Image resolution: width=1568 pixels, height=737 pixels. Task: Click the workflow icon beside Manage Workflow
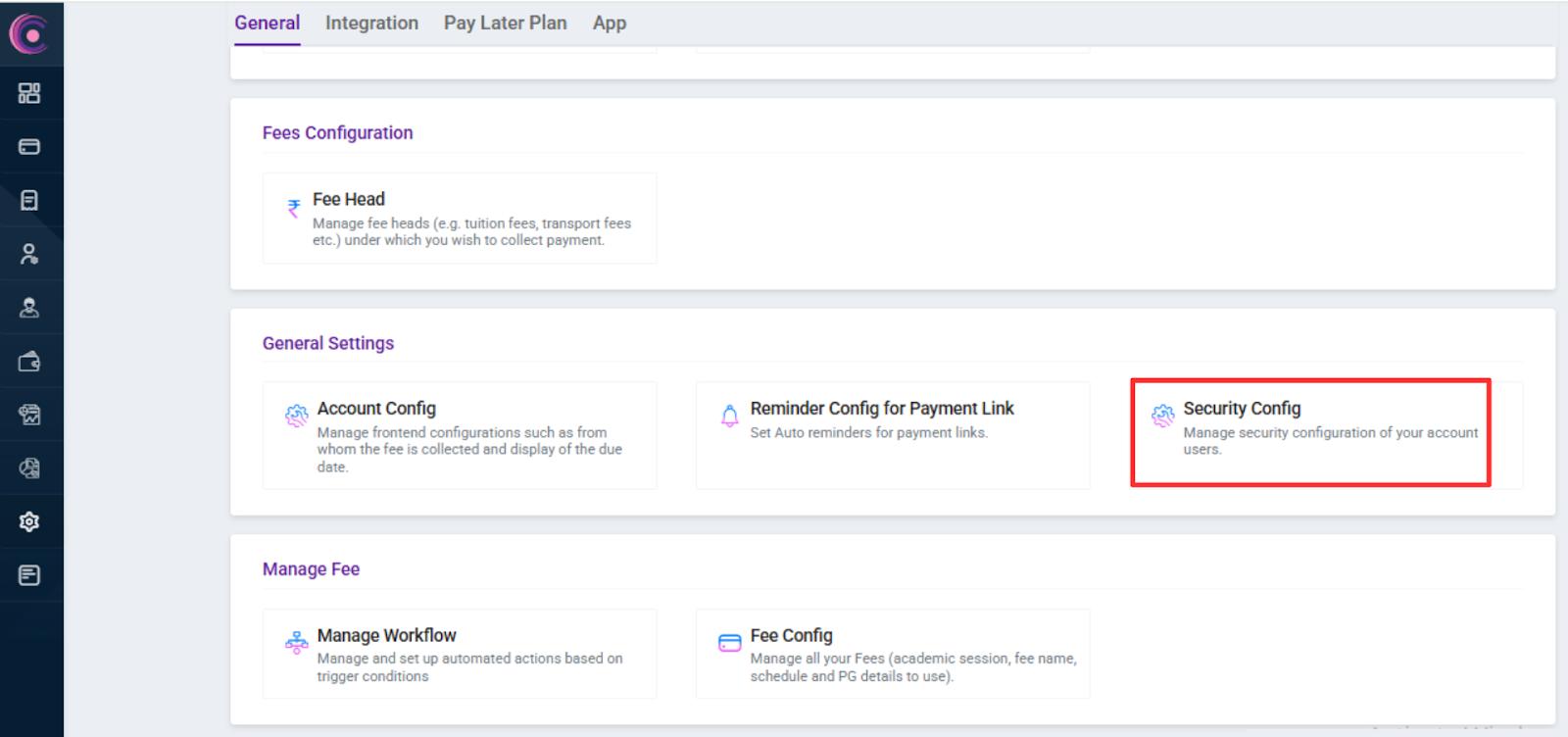click(x=296, y=643)
